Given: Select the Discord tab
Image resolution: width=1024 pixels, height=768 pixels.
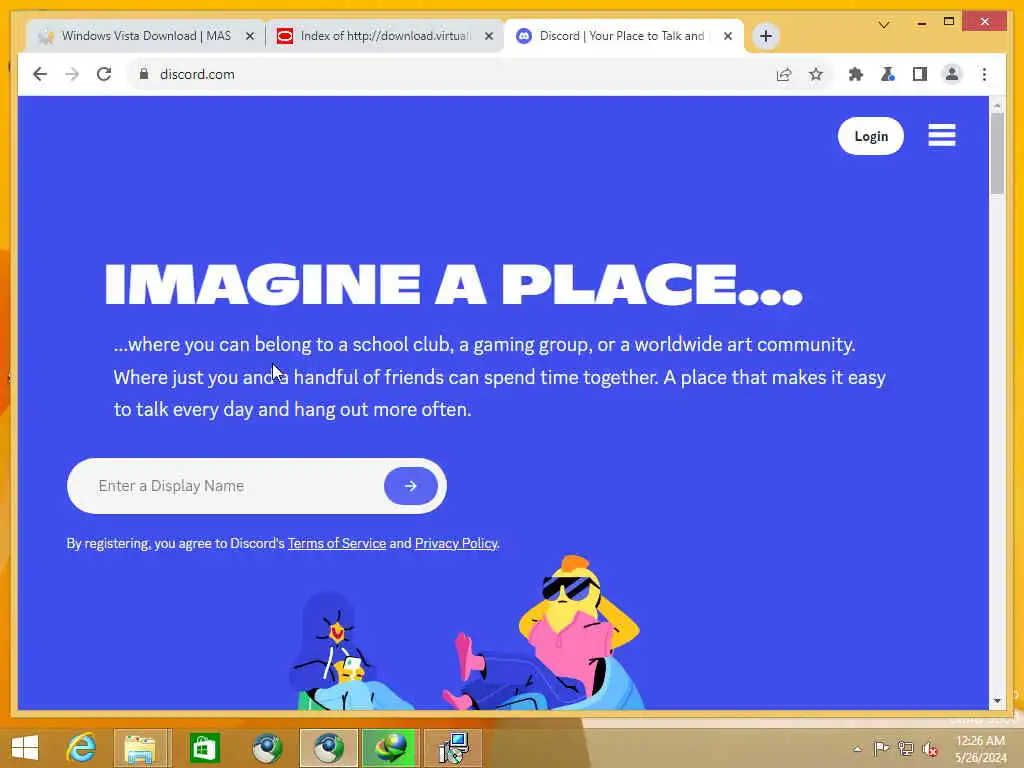Looking at the screenshot, I should click(x=624, y=36).
